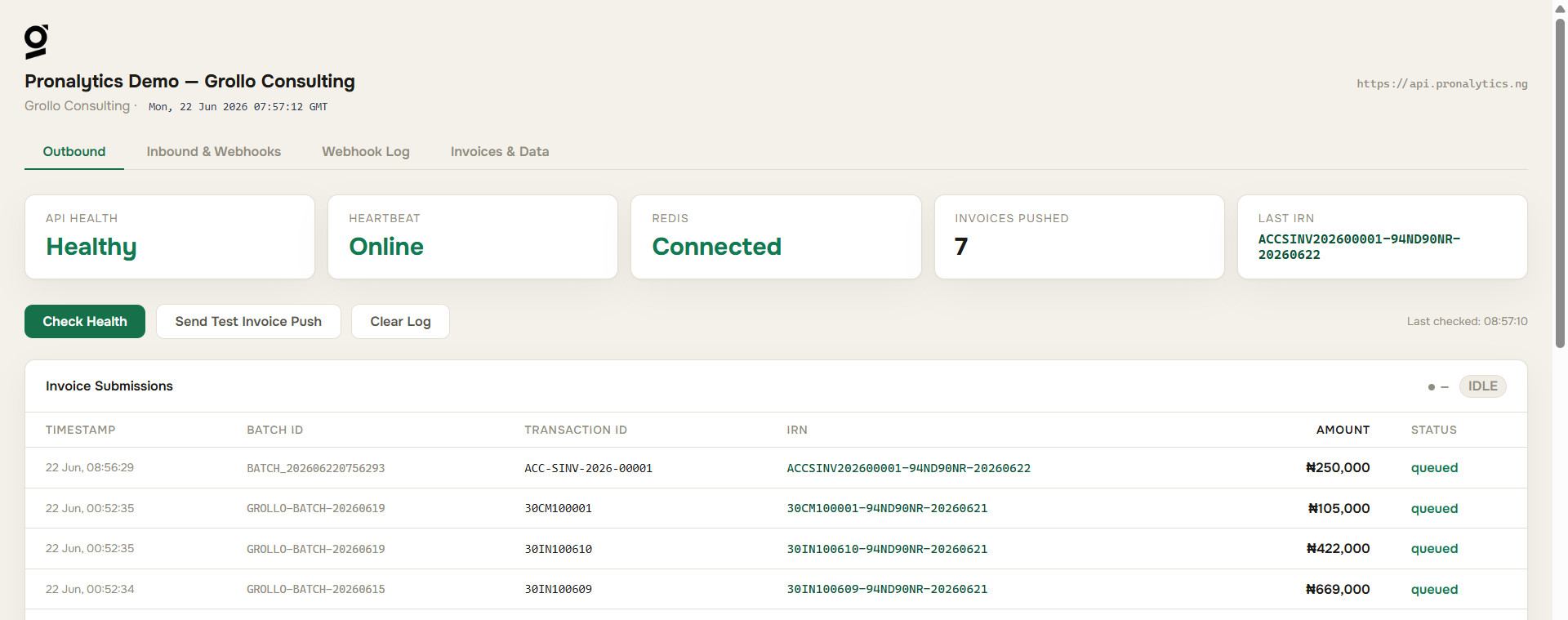Click IRN ACCSINV202600001-94ND90NR-20260622 in table
Viewport: 1568px width, 620px height.
point(909,468)
